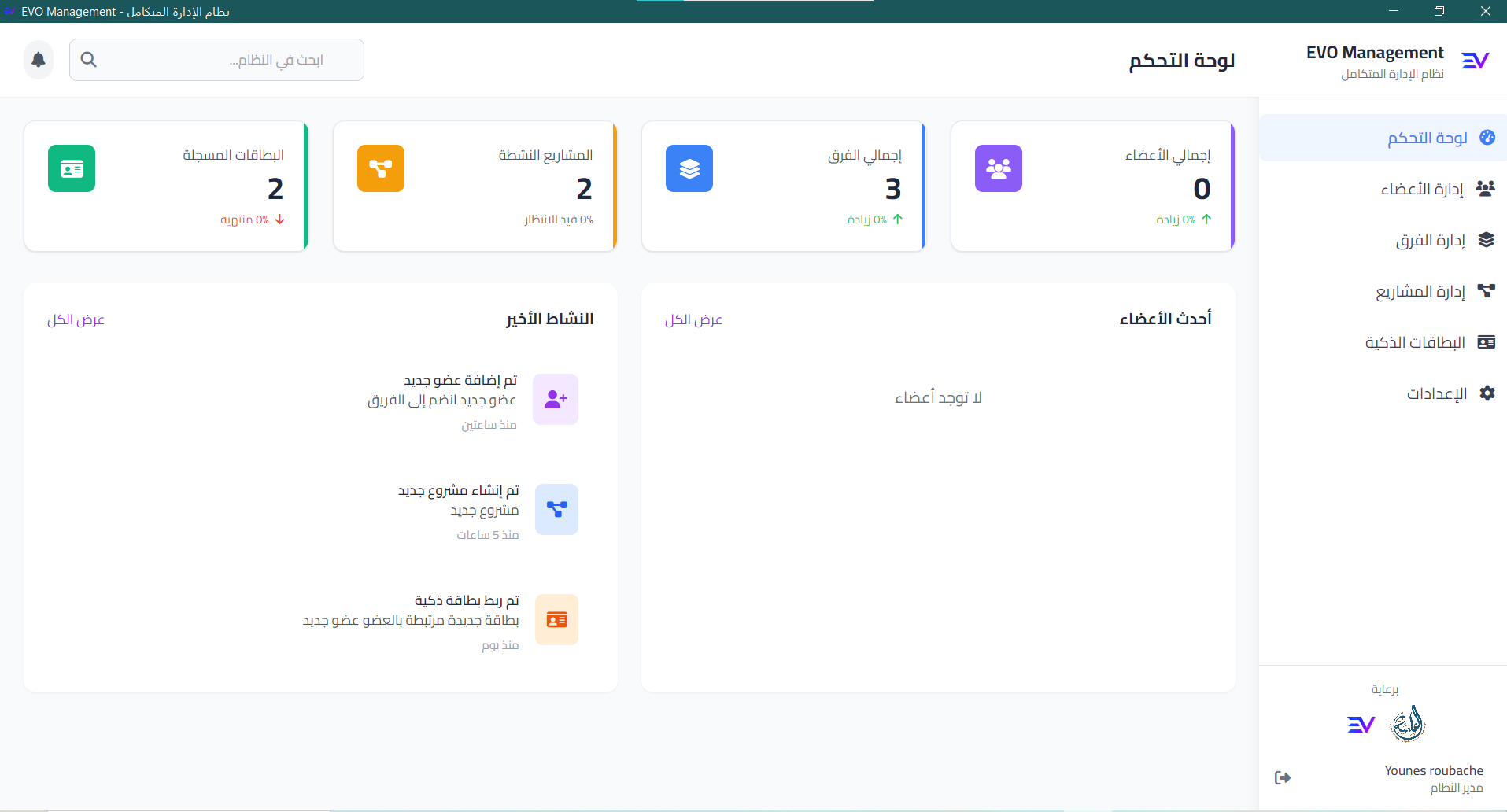The height and width of the screenshot is (812, 1507).
Task: Click the orange icon on المشاريع النشطة card
Action: tap(380, 168)
